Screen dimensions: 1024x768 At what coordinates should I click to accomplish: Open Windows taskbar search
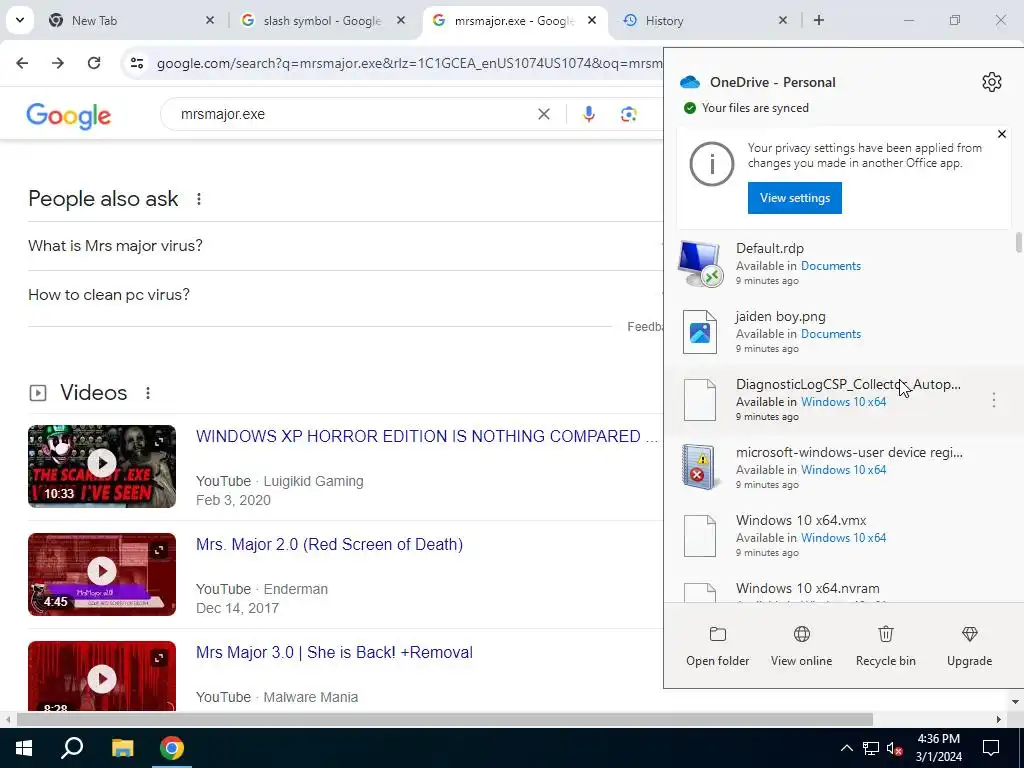coord(72,748)
